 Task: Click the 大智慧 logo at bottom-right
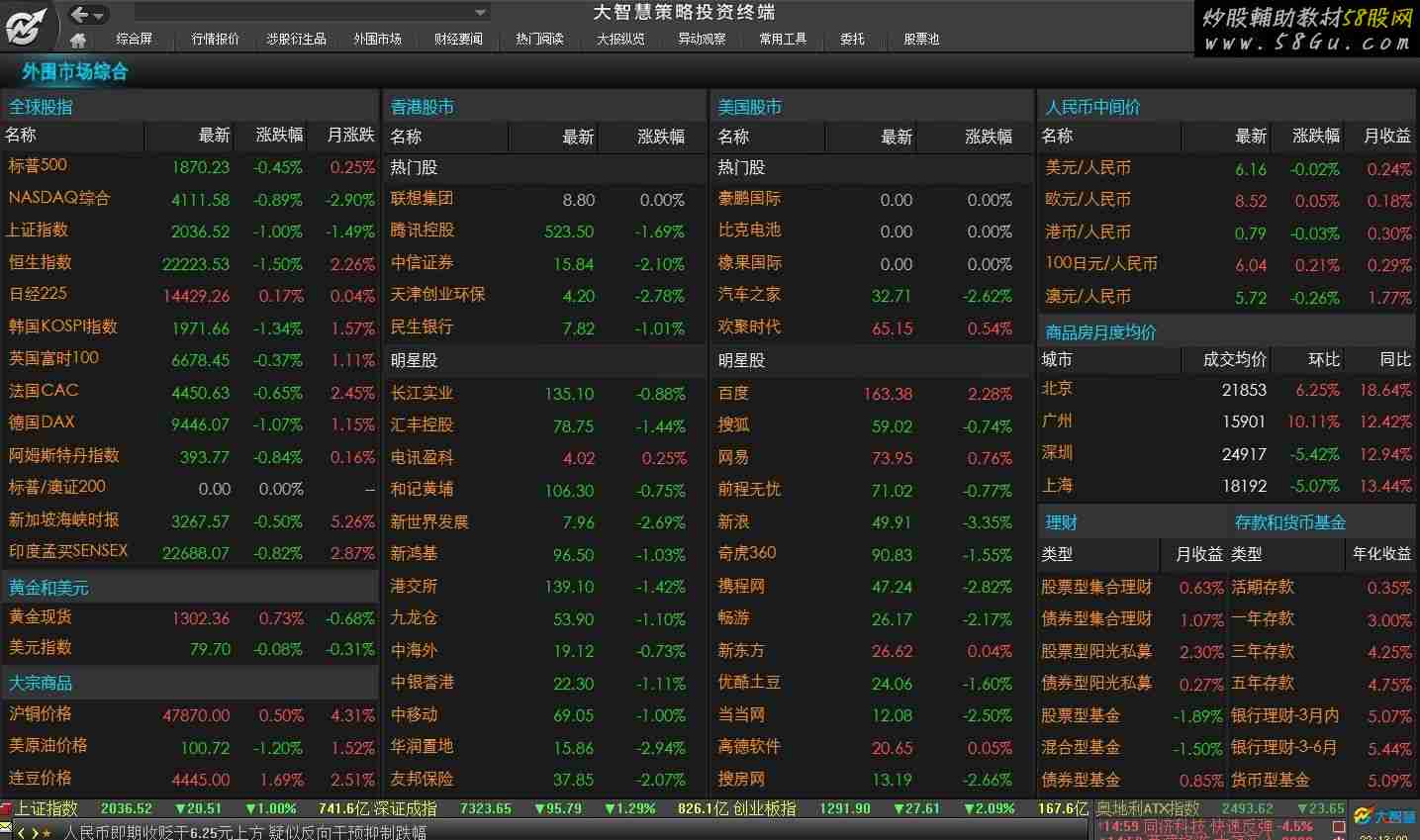pos(1385,817)
